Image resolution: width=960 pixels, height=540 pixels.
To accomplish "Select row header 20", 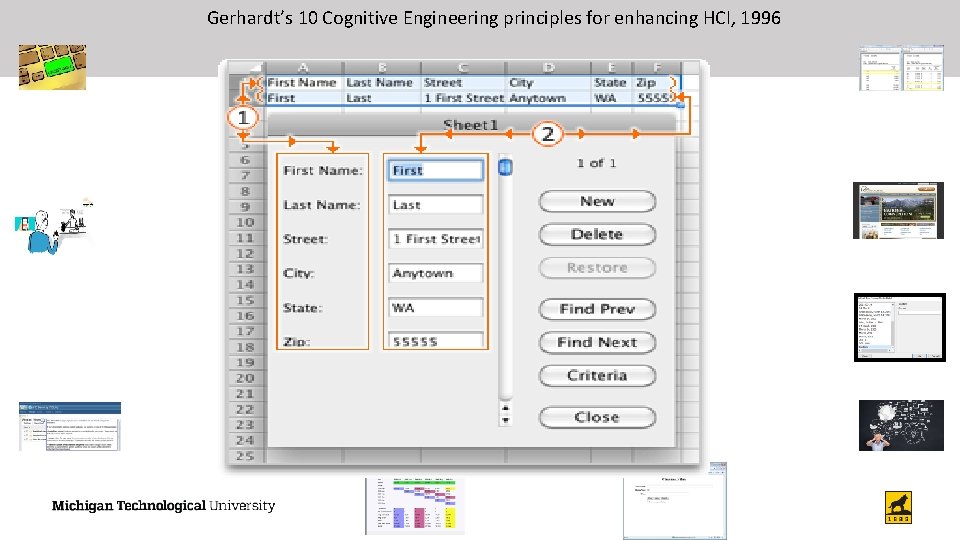I will tap(246, 378).
